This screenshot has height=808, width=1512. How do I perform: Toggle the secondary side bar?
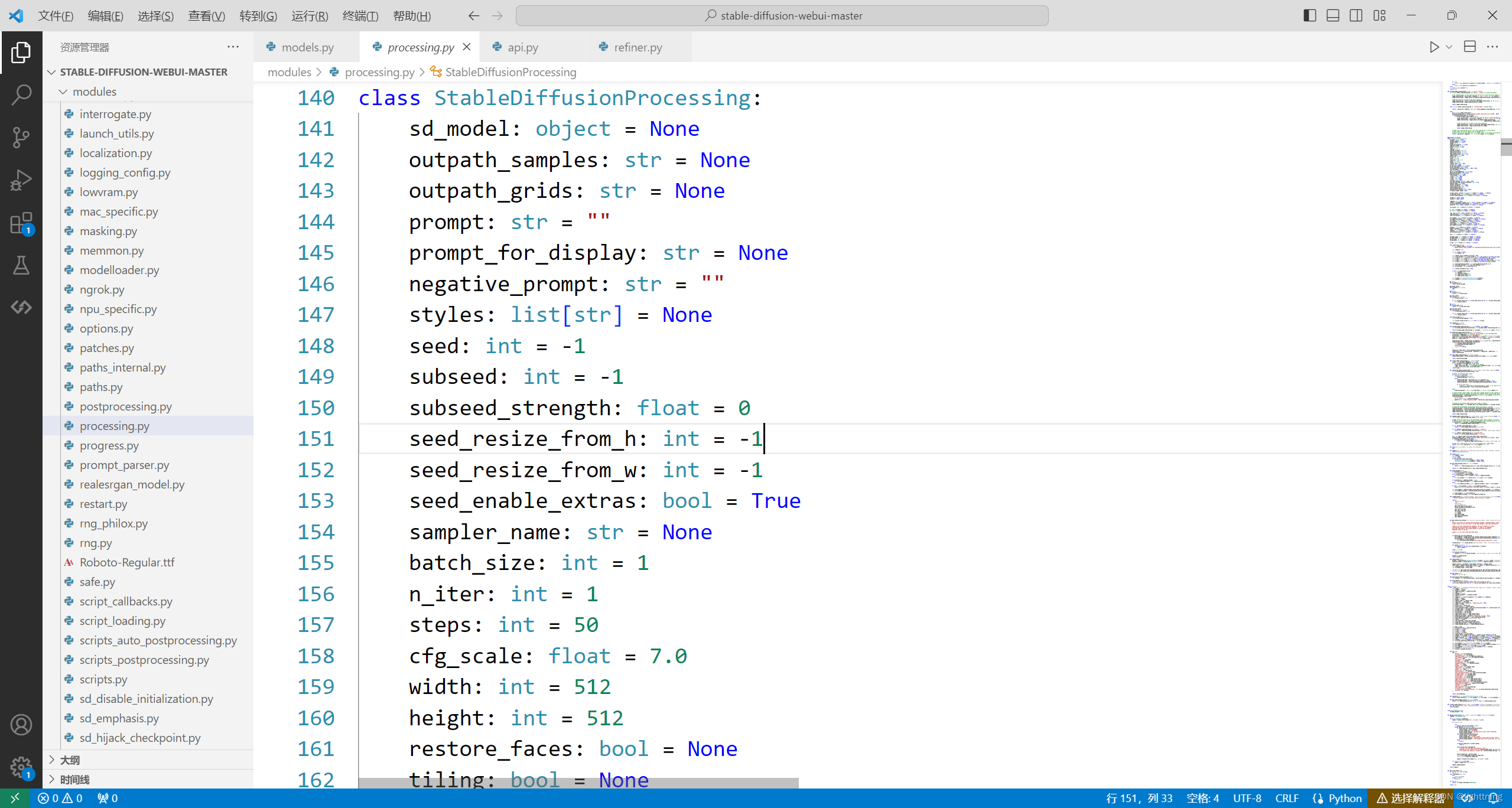(1356, 15)
